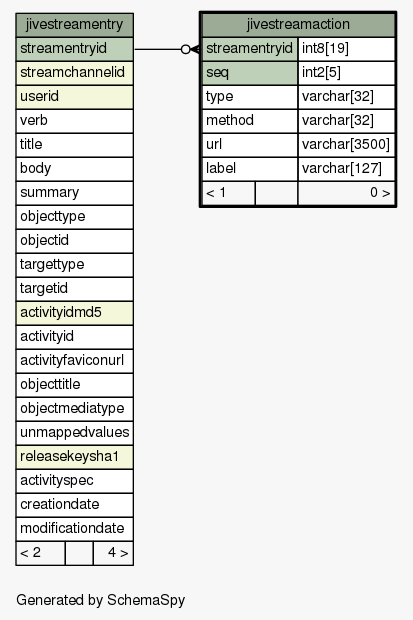
Task: Select the activityidmd5 column row
Action: pyautogui.click(x=74, y=313)
